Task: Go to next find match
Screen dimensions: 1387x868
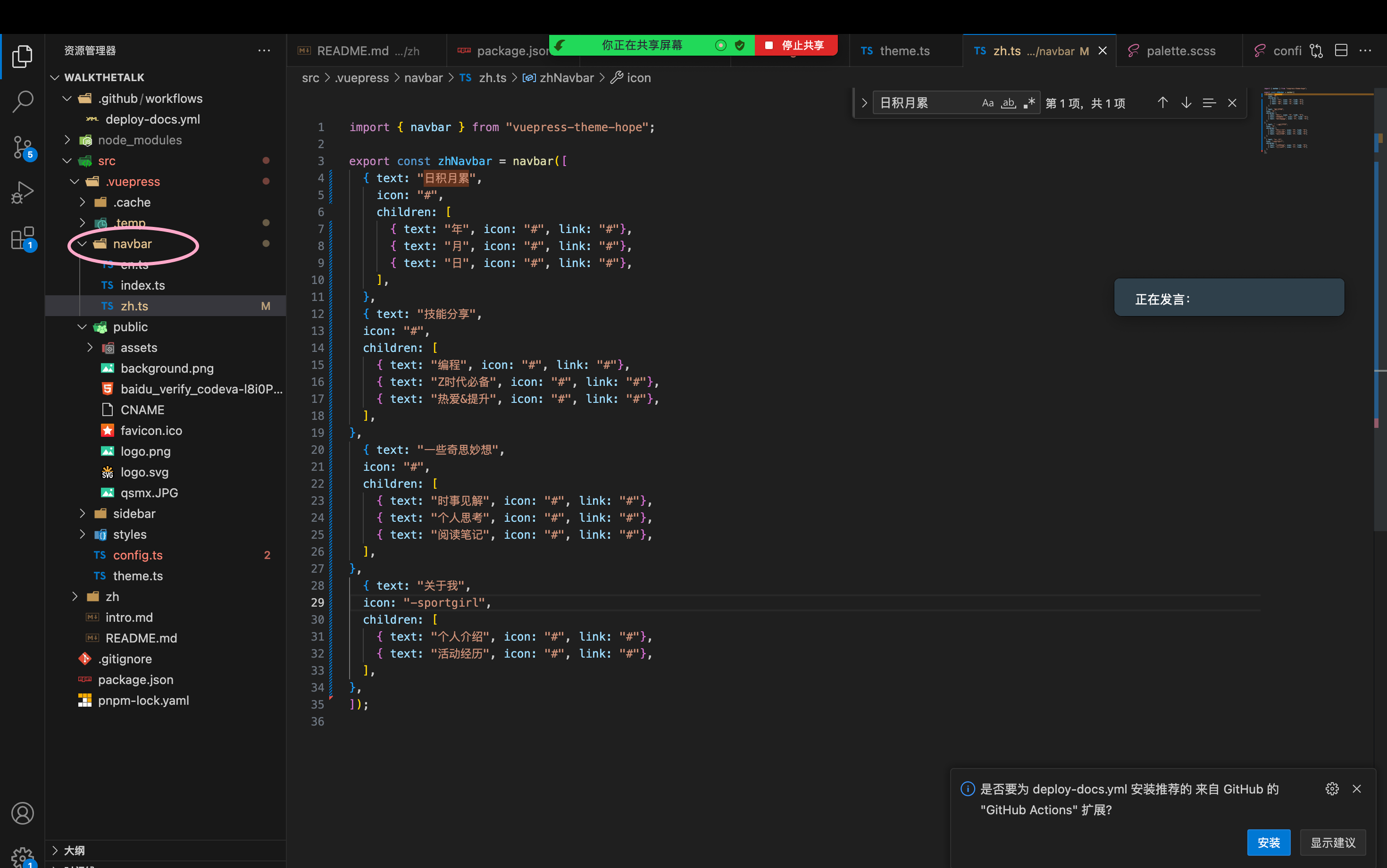Action: click(1186, 103)
